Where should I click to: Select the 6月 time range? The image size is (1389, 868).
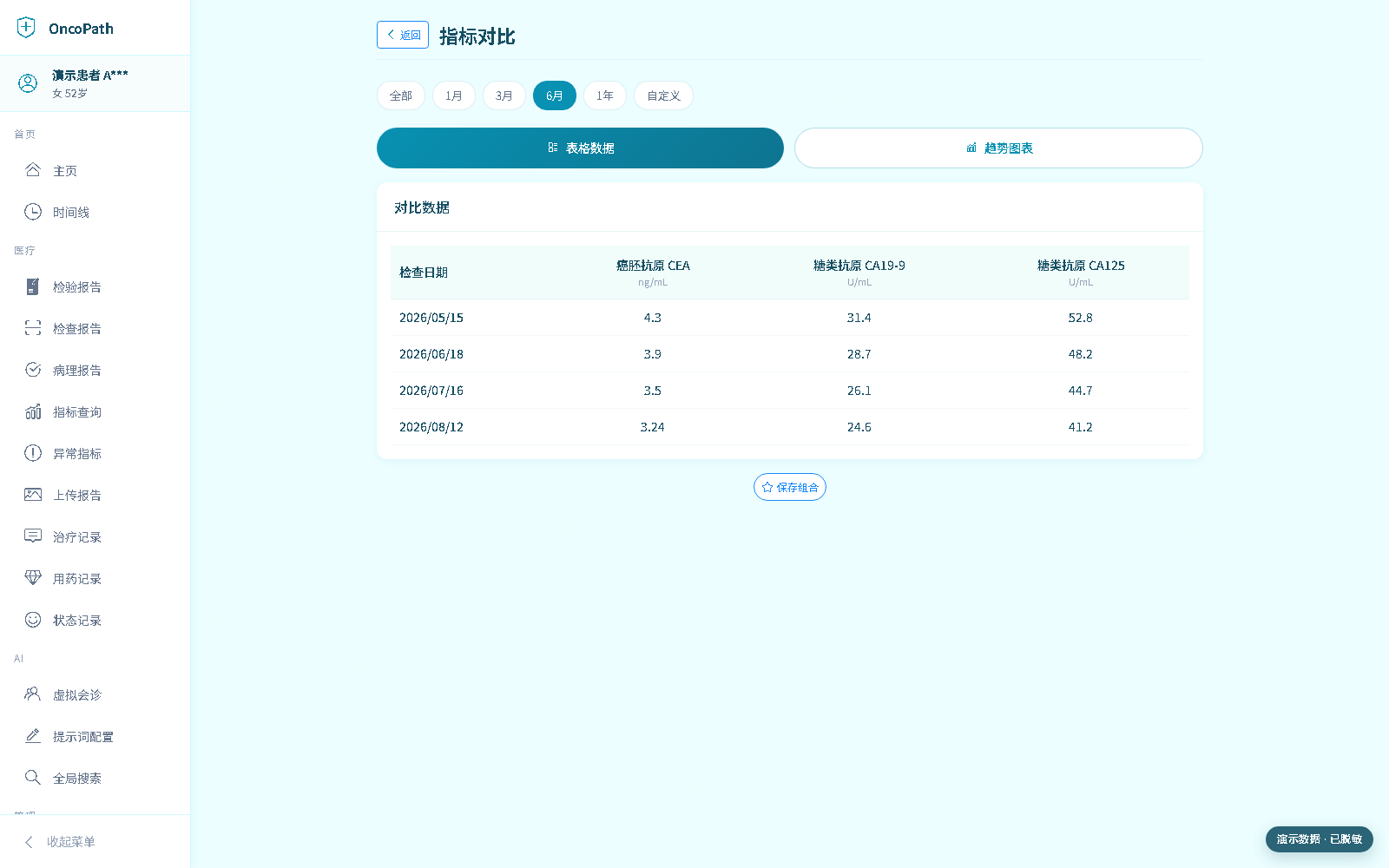click(x=555, y=95)
